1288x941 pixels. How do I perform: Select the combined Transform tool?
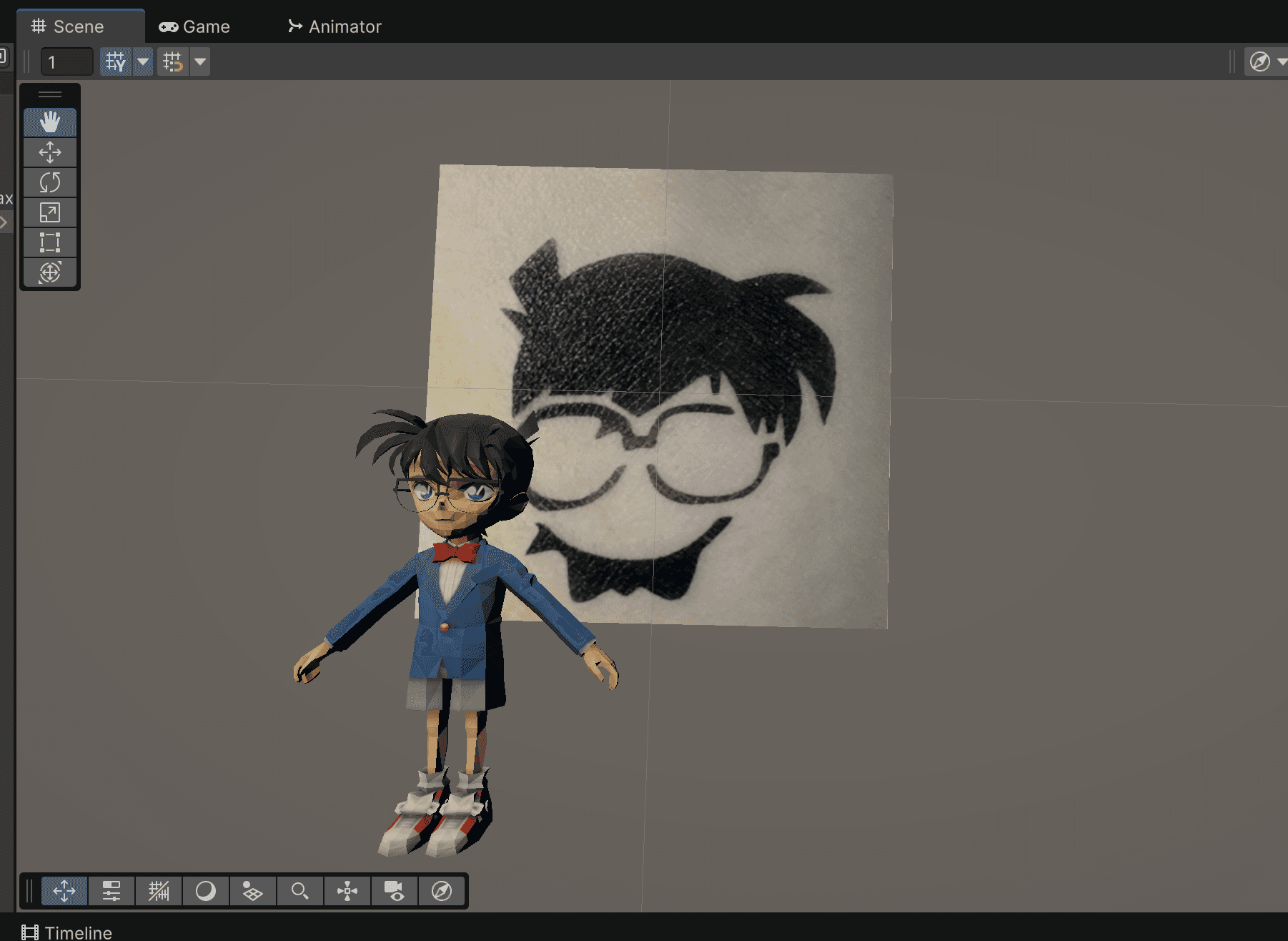click(x=50, y=272)
